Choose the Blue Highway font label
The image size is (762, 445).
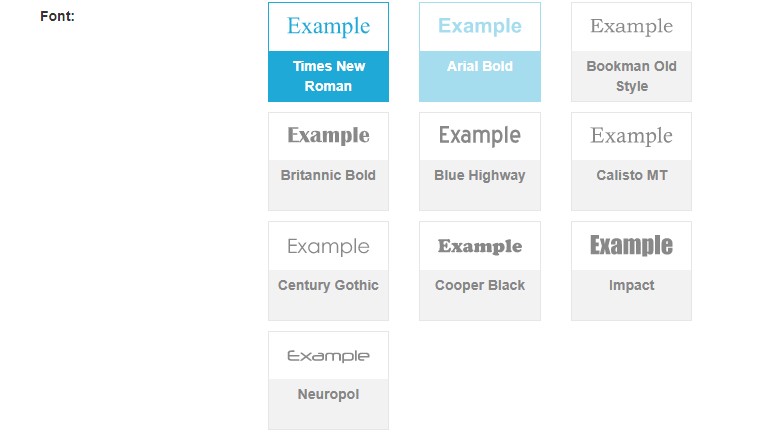[480, 175]
